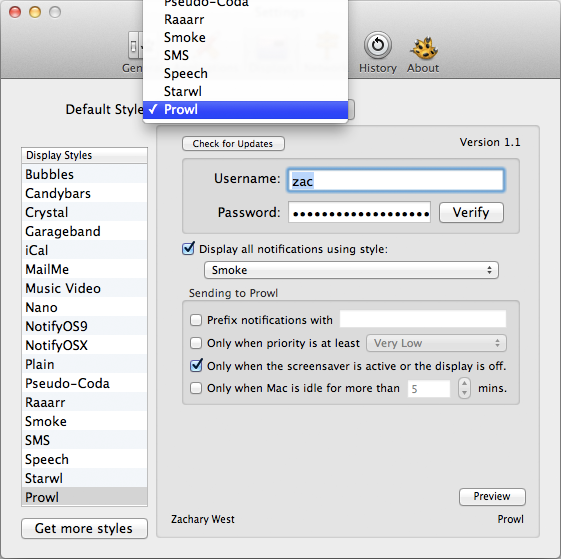Select Crystal display style
This screenshot has width=561, height=559.
(x=84, y=212)
